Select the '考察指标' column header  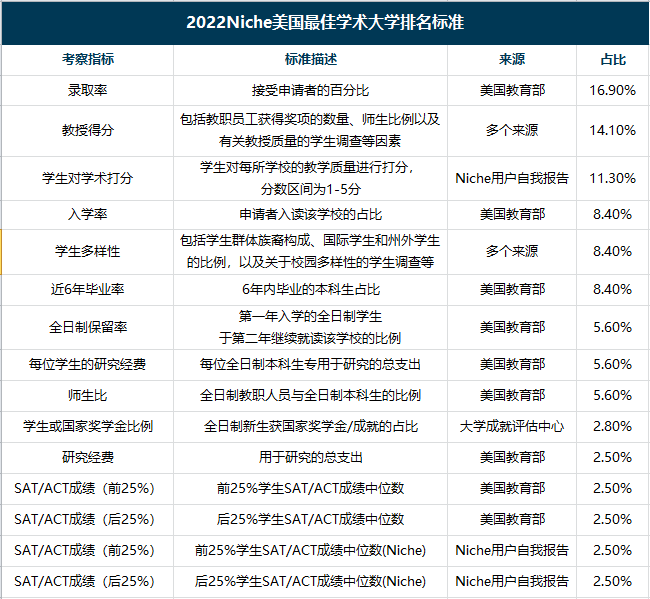tap(87, 59)
